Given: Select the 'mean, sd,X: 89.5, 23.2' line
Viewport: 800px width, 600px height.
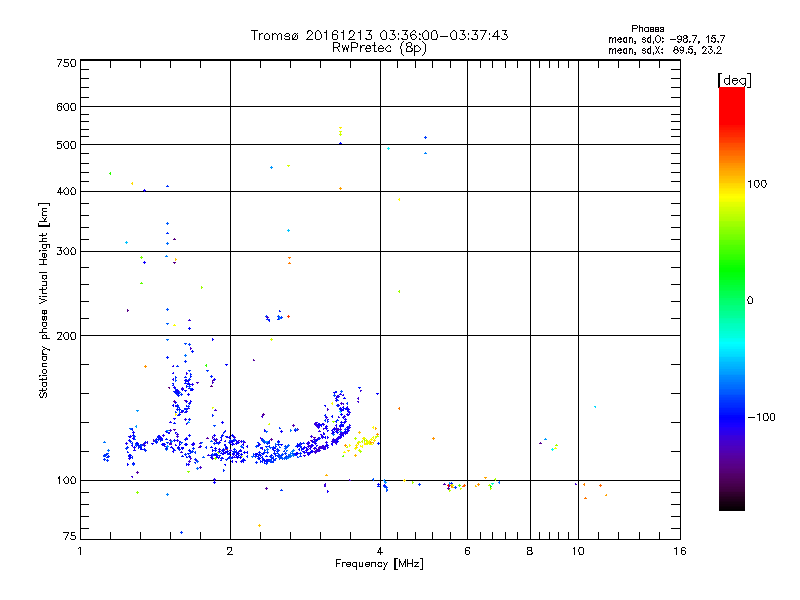Looking at the screenshot, I should point(665,50).
